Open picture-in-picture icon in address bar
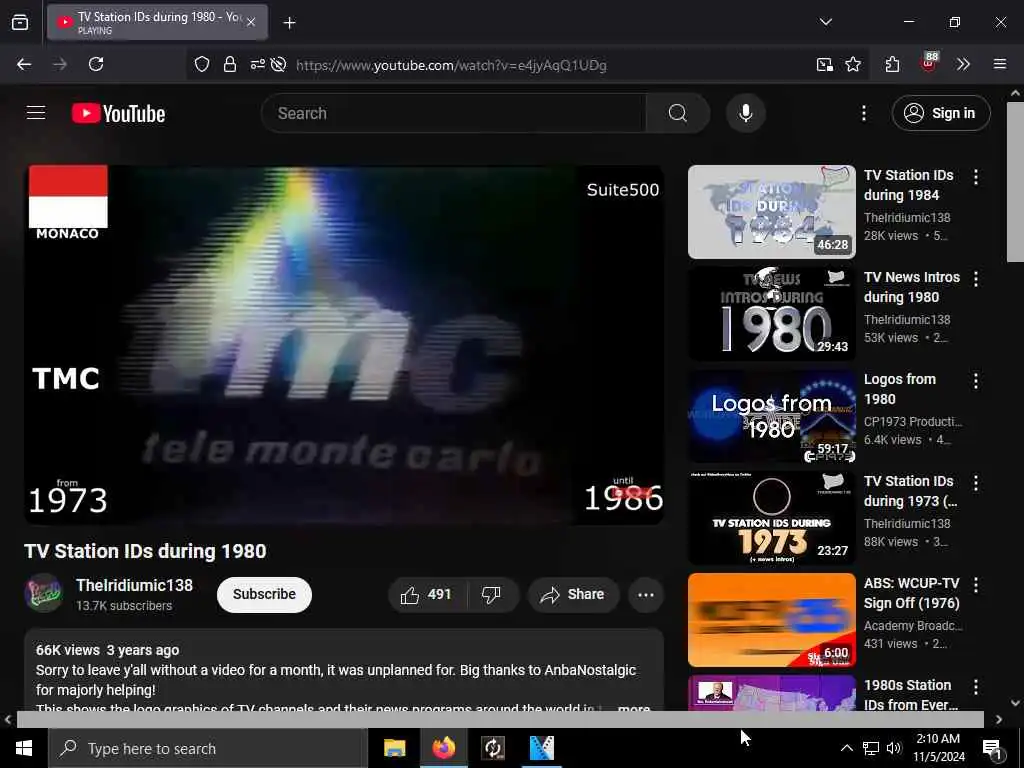The height and width of the screenshot is (768, 1024). pos(825,64)
